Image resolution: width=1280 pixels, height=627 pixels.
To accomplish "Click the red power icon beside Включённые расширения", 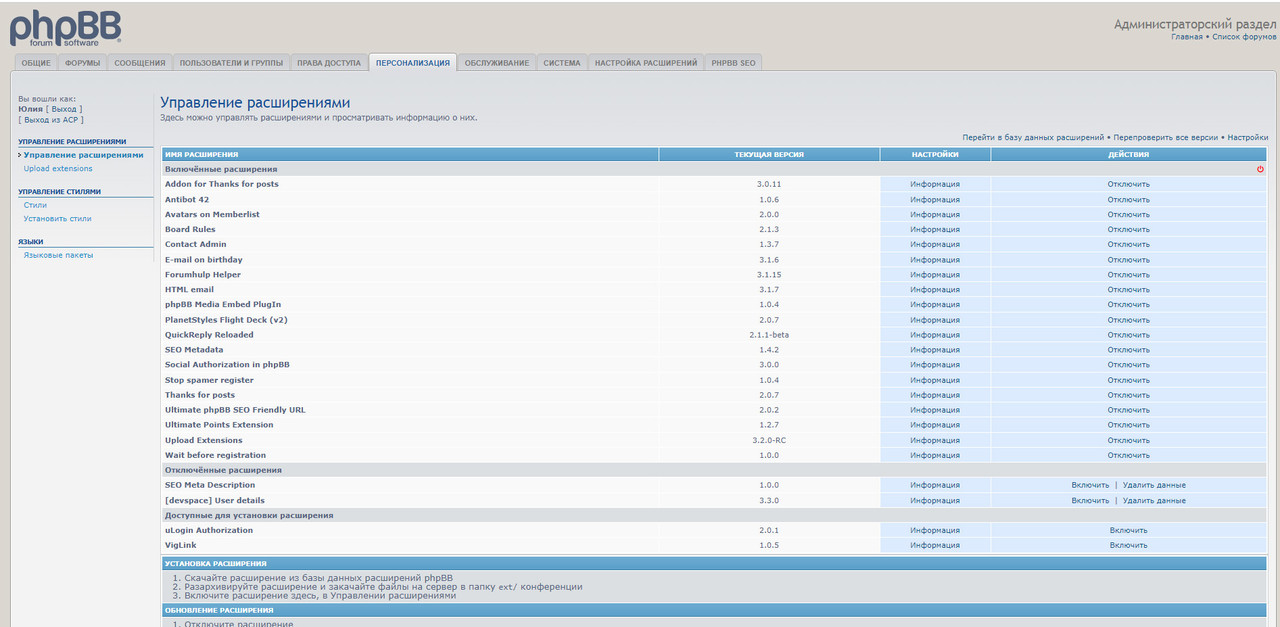I will pyautogui.click(x=1260, y=169).
